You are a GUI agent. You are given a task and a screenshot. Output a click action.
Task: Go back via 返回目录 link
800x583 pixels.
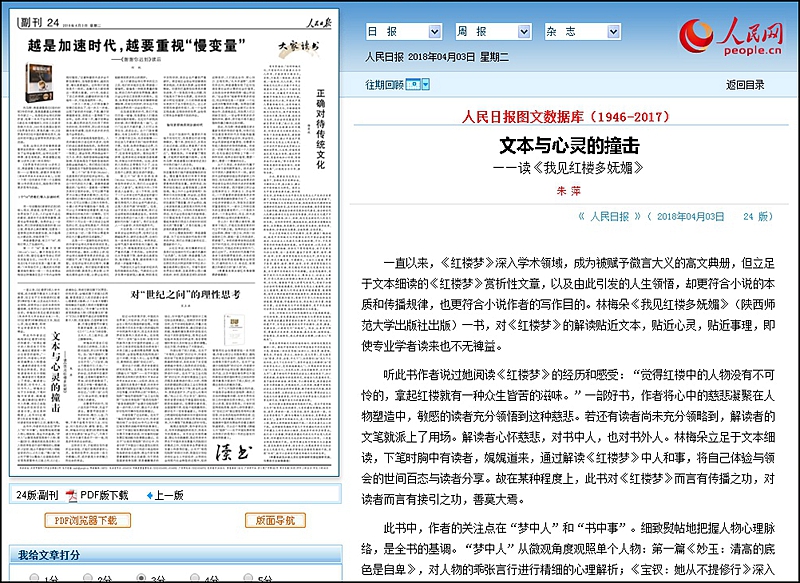745,85
